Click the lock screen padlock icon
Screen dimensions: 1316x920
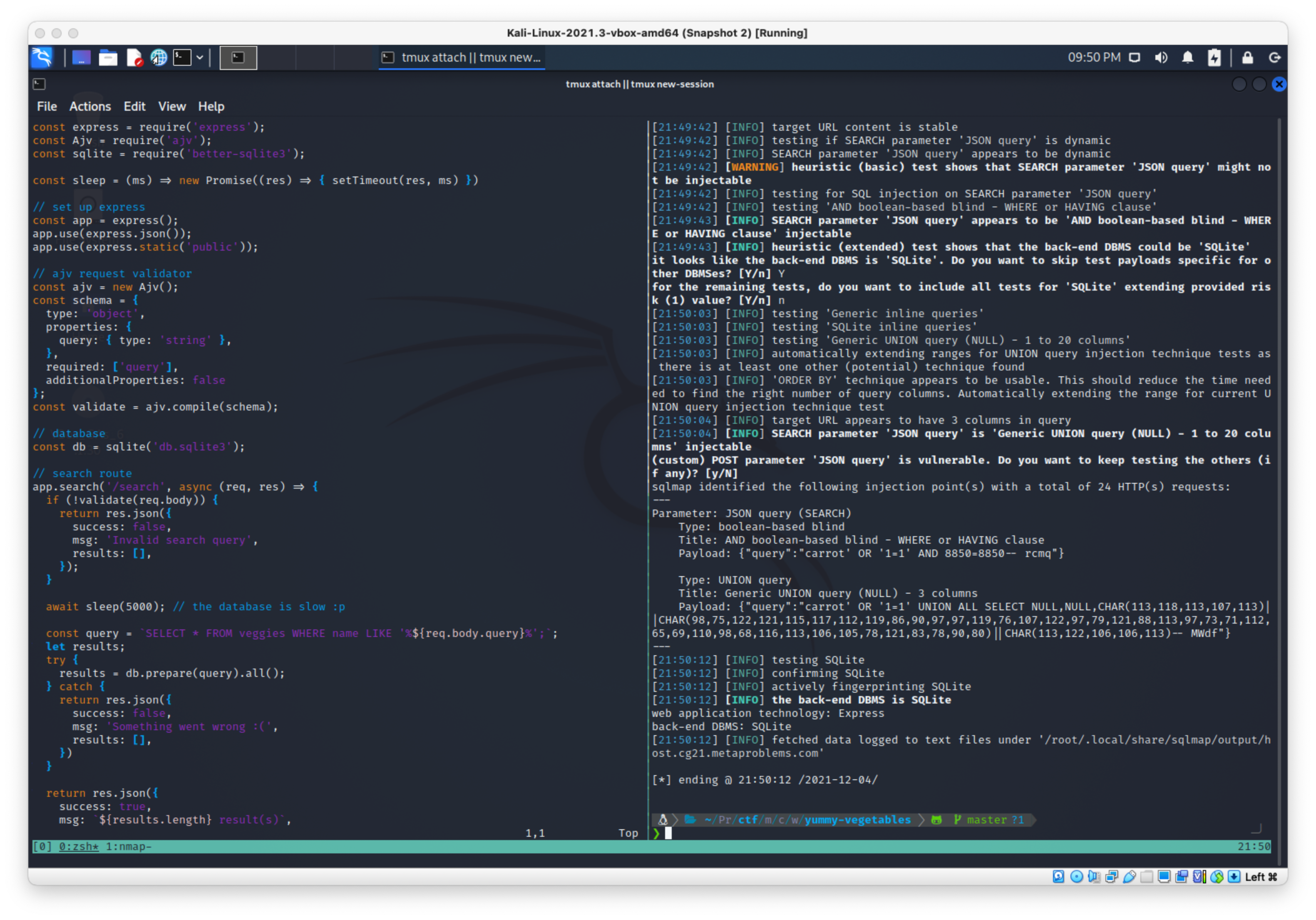pos(1248,57)
